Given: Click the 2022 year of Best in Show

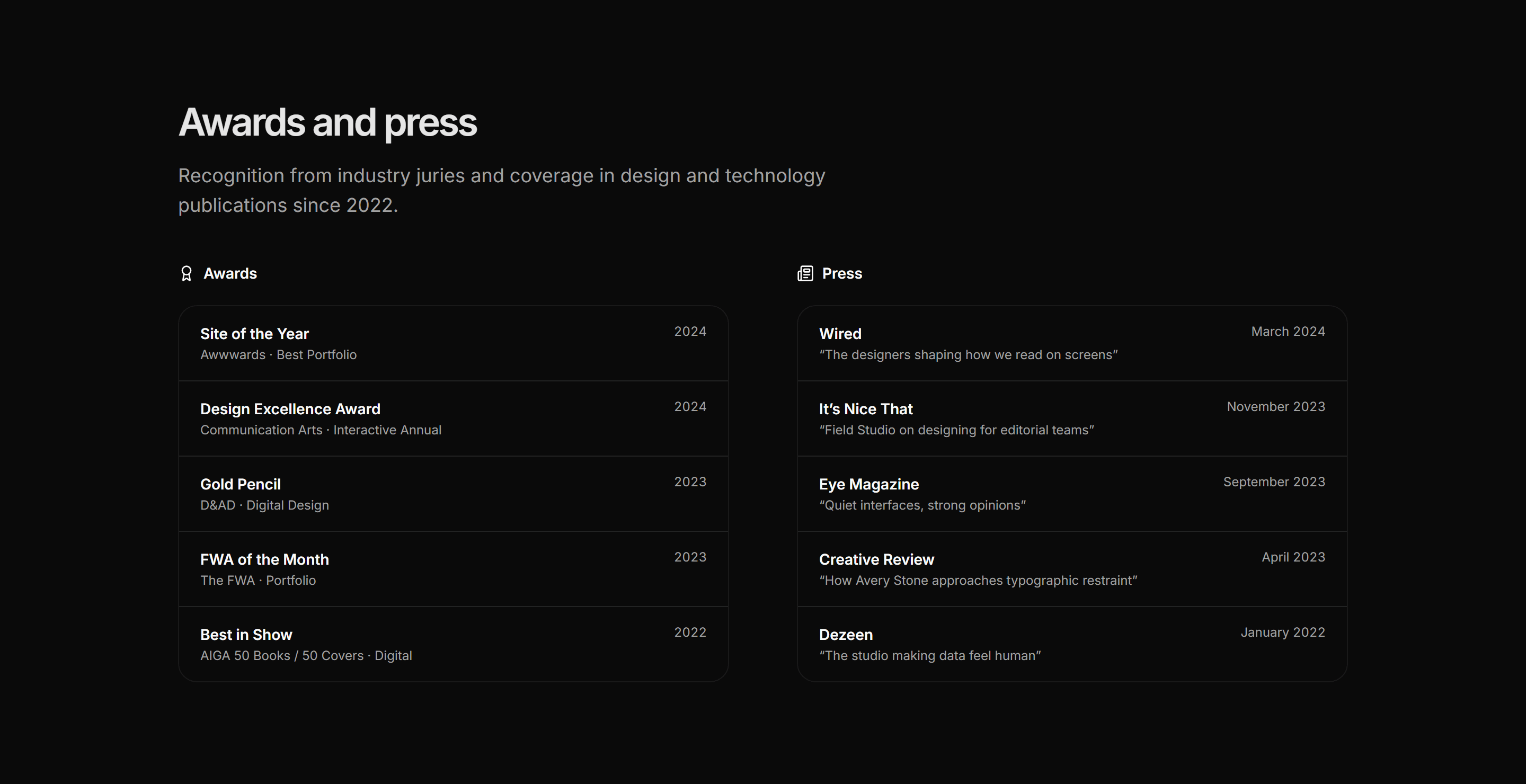Looking at the screenshot, I should click(690, 632).
